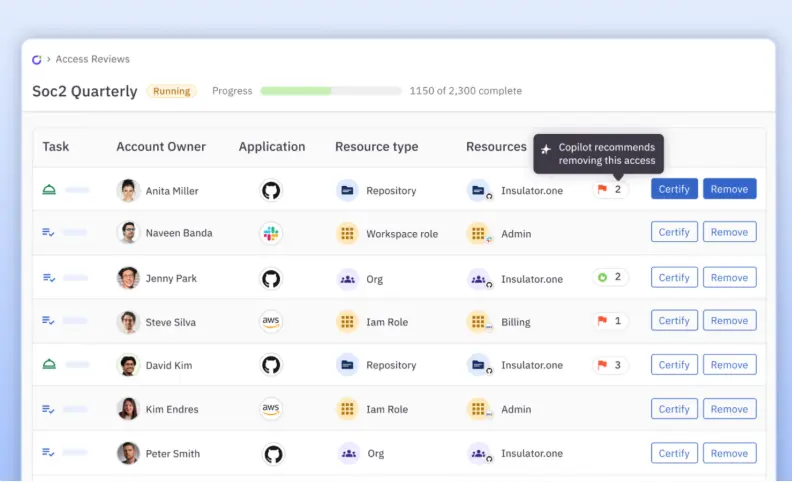Open Access Reviews breadcrumb link

coord(93,60)
